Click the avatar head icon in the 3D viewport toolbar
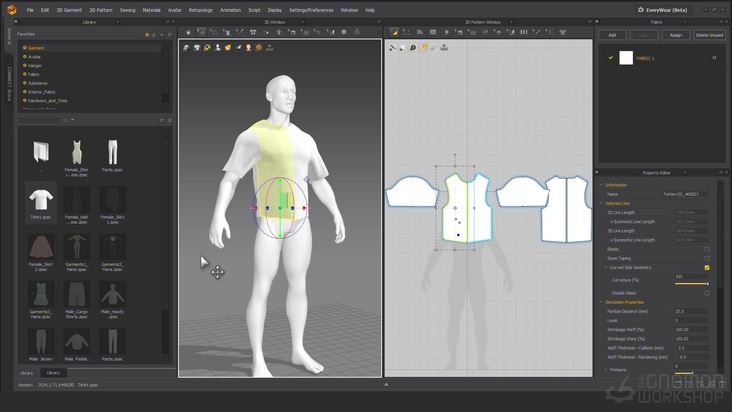Screen dimensions: 732x412 tap(248, 48)
